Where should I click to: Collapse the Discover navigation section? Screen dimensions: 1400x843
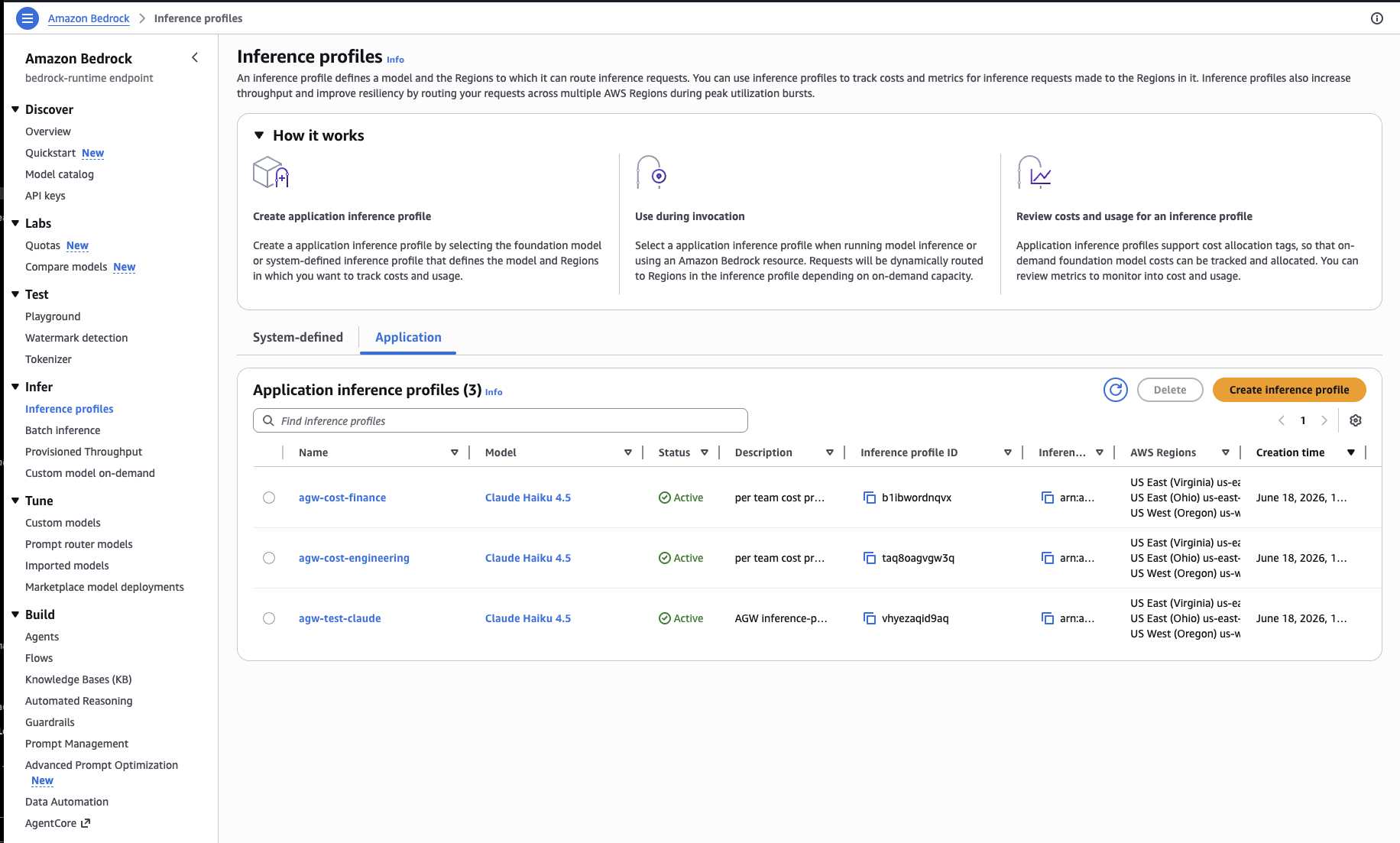point(15,109)
